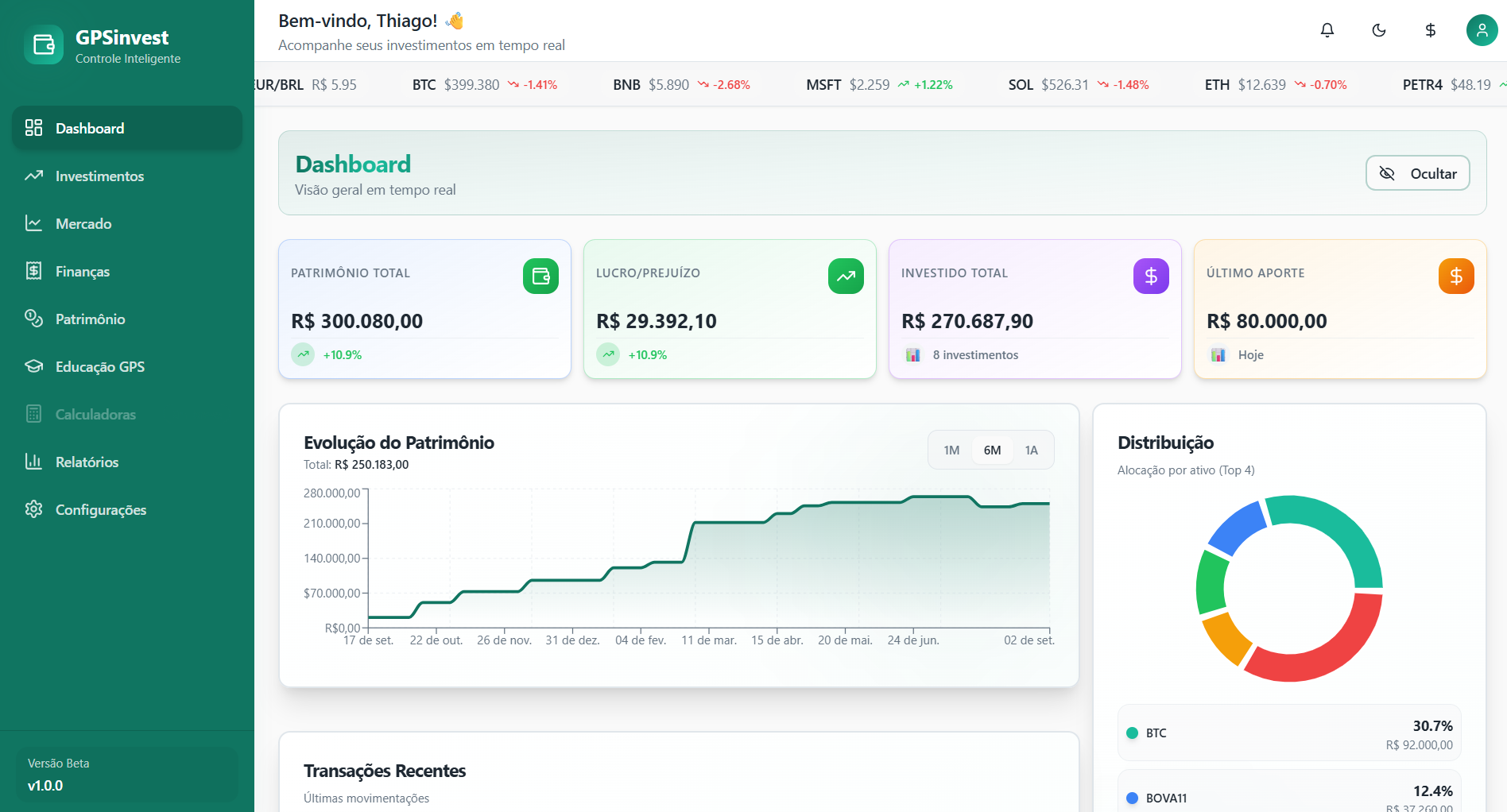Click the R$ 250.183,00 total value

pyautogui.click(x=371, y=465)
